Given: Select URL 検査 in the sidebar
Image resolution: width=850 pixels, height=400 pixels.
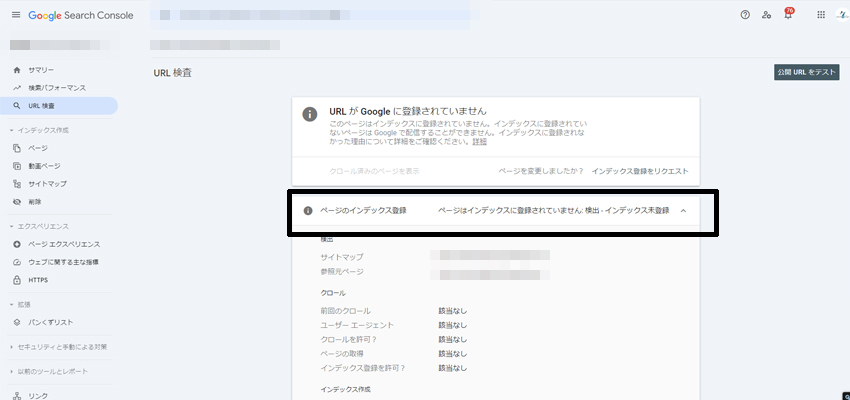Looking at the screenshot, I should (x=41, y=106).
